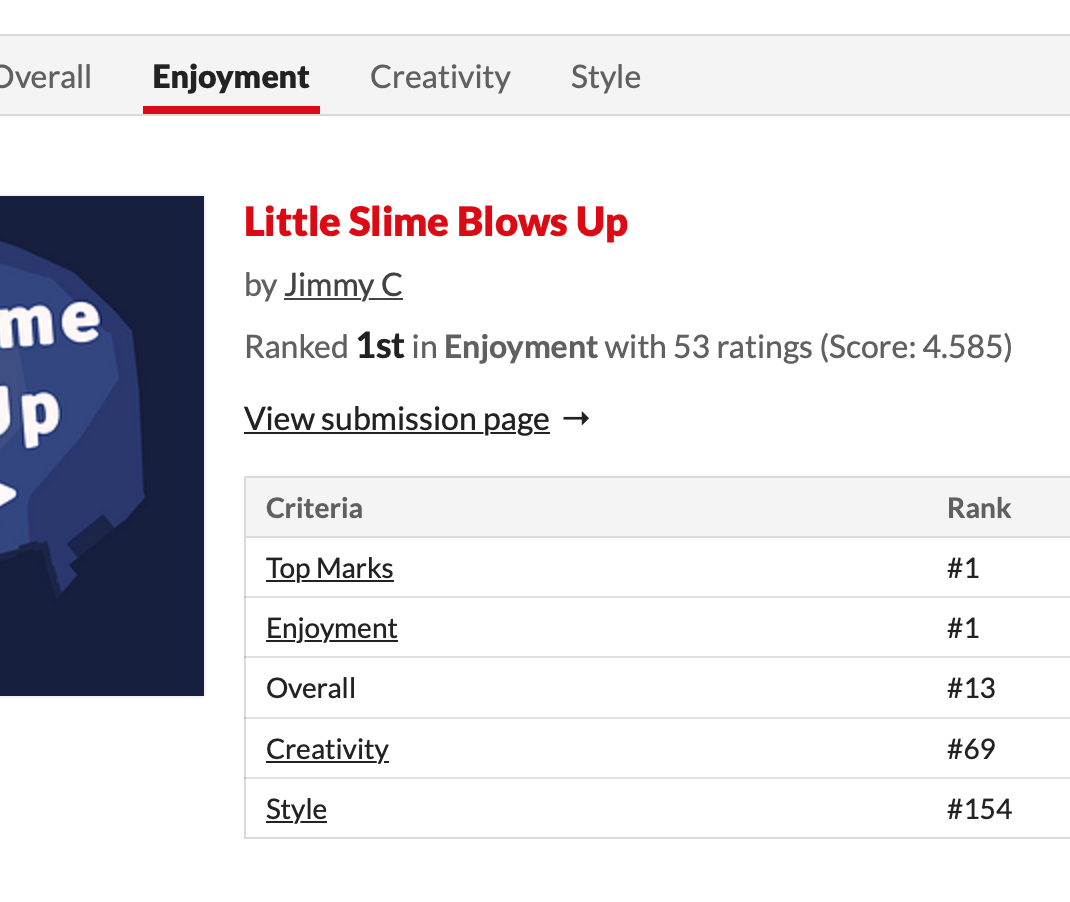Click the Enjoyment link in criteria table
Screen dimensions: 1070x902
[x=332, y=629]
